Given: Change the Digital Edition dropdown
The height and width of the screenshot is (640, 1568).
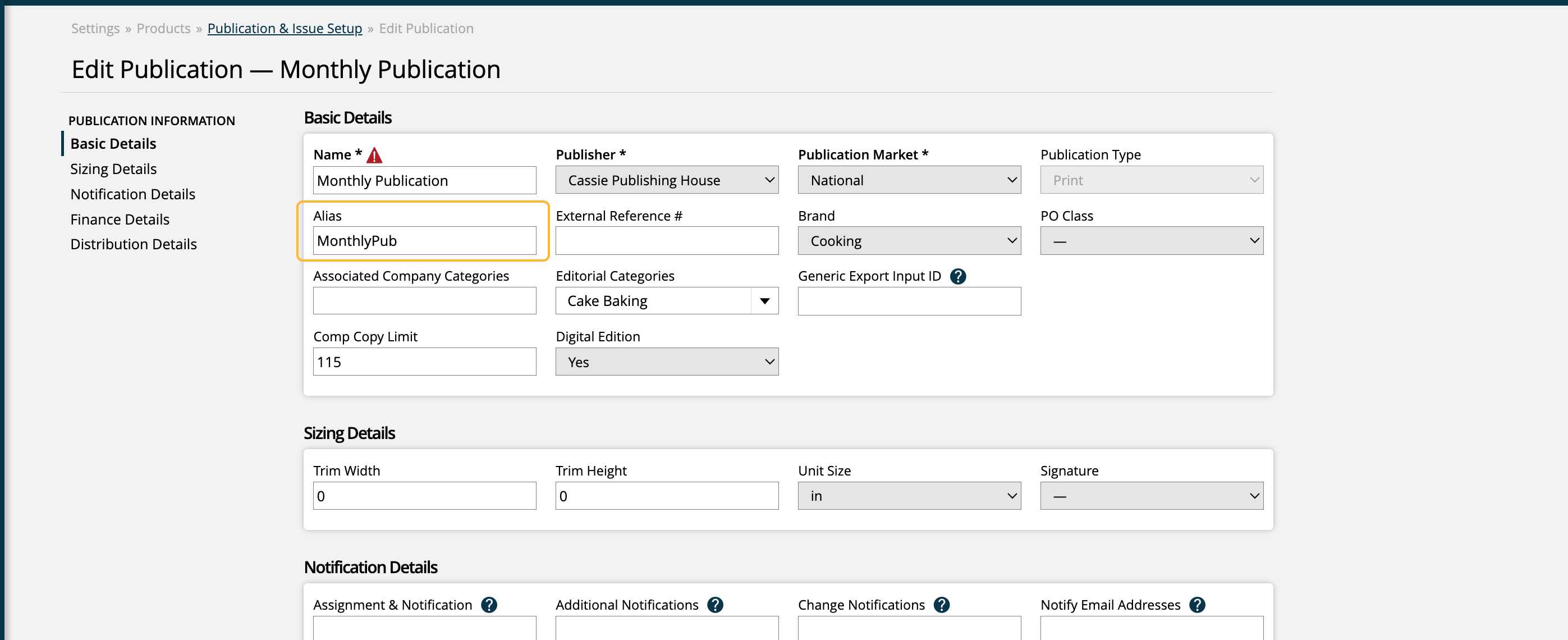Looking at the screenshot, I should (667, 362).
